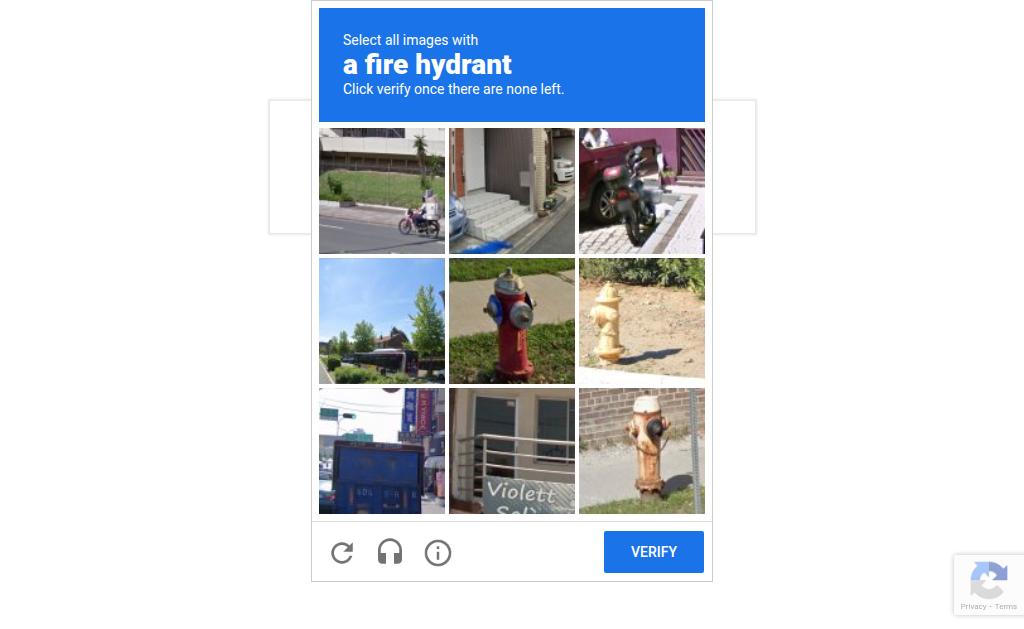1024x629 pixels.
Task: Open the Terms link
Action: point(1006,607)
